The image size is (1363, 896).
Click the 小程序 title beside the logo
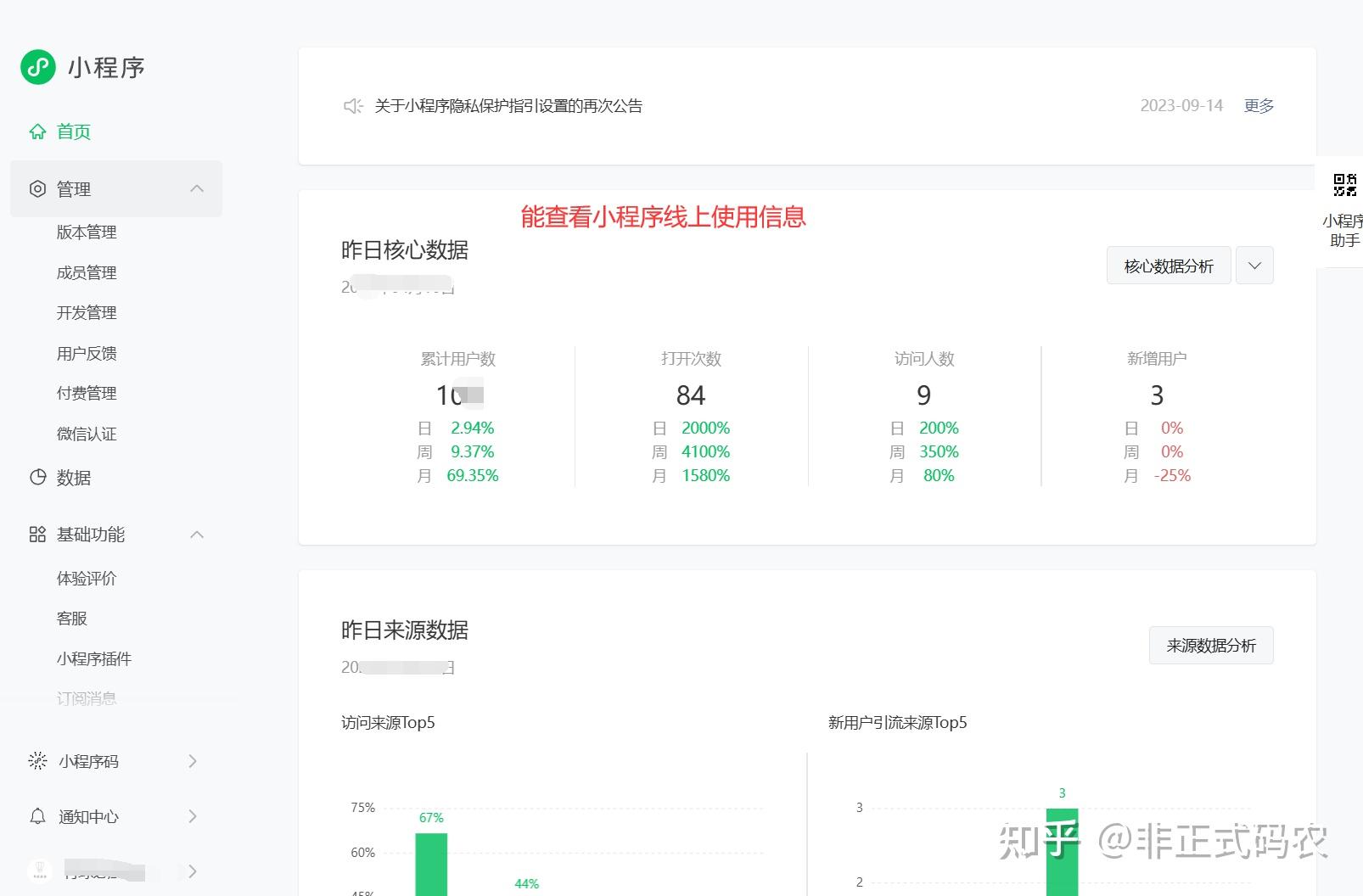(106, 67)
